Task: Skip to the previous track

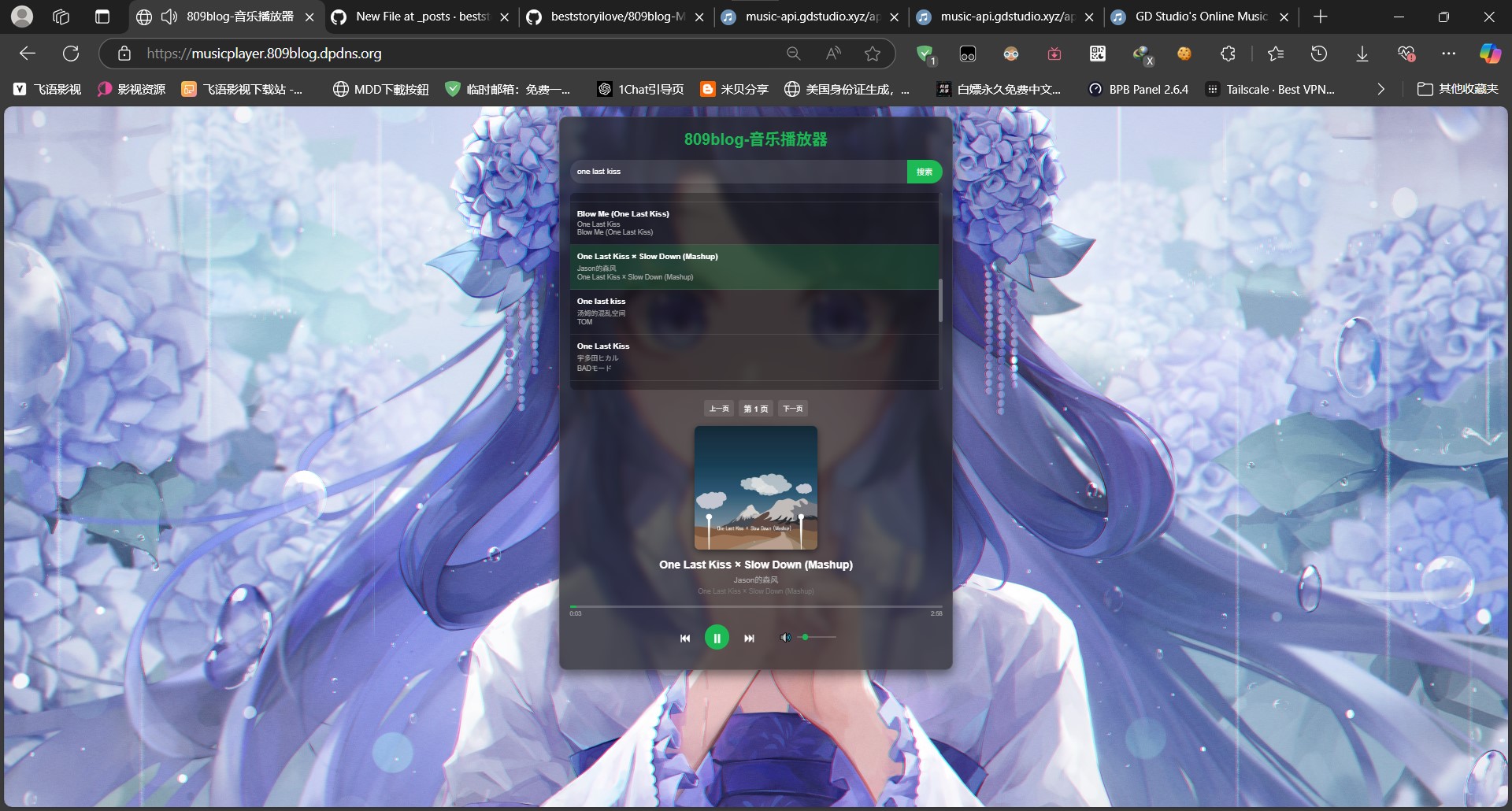Action: pos(685,639)
